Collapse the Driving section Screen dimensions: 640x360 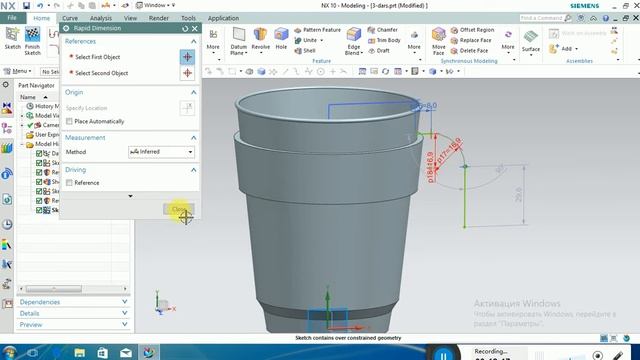point(193,170)
